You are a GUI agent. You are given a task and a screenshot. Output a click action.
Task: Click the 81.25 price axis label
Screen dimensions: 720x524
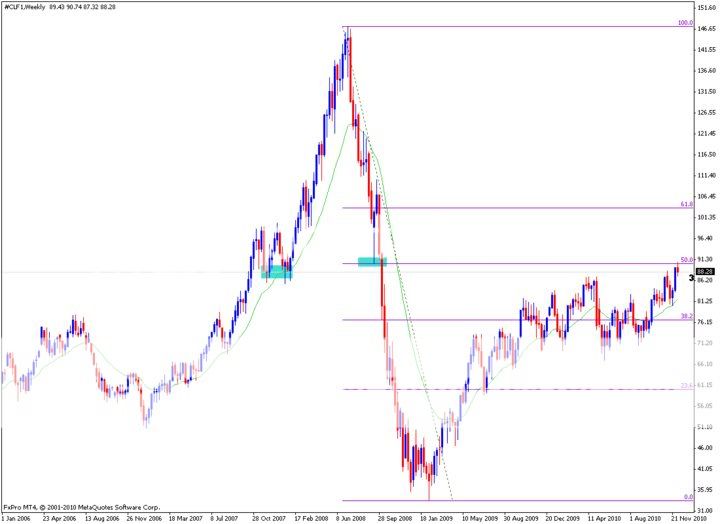[x=706, y=301]
